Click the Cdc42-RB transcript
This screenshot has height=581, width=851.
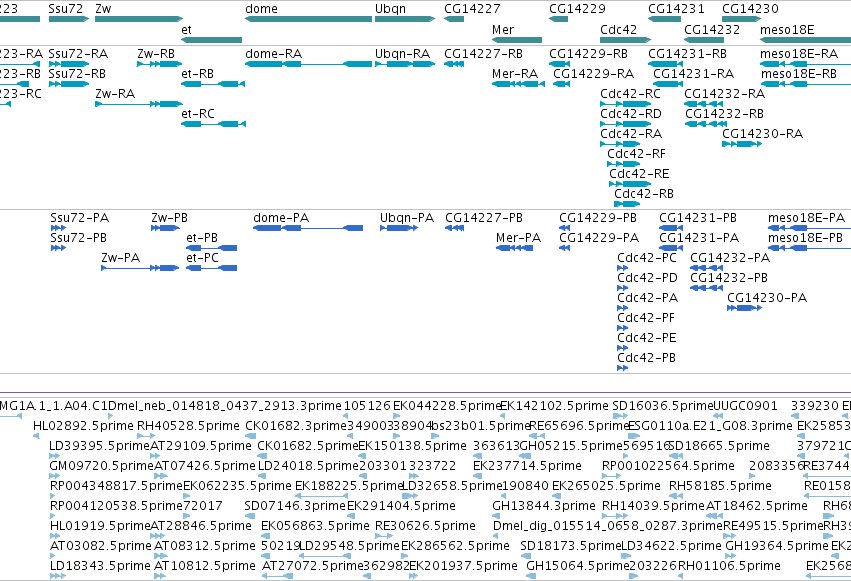coord(627,203)
